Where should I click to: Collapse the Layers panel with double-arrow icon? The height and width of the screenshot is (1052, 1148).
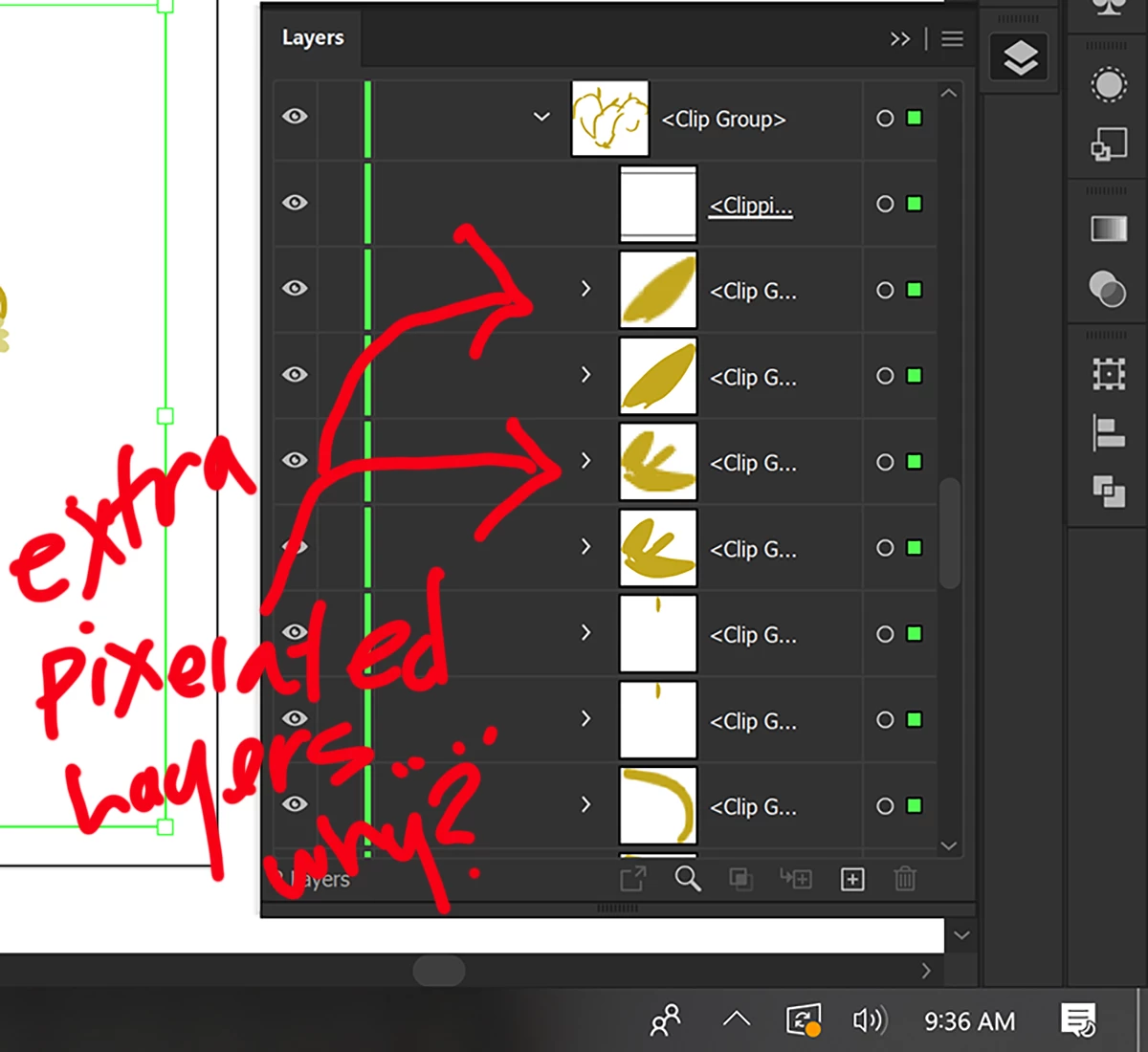click(899, 39)
